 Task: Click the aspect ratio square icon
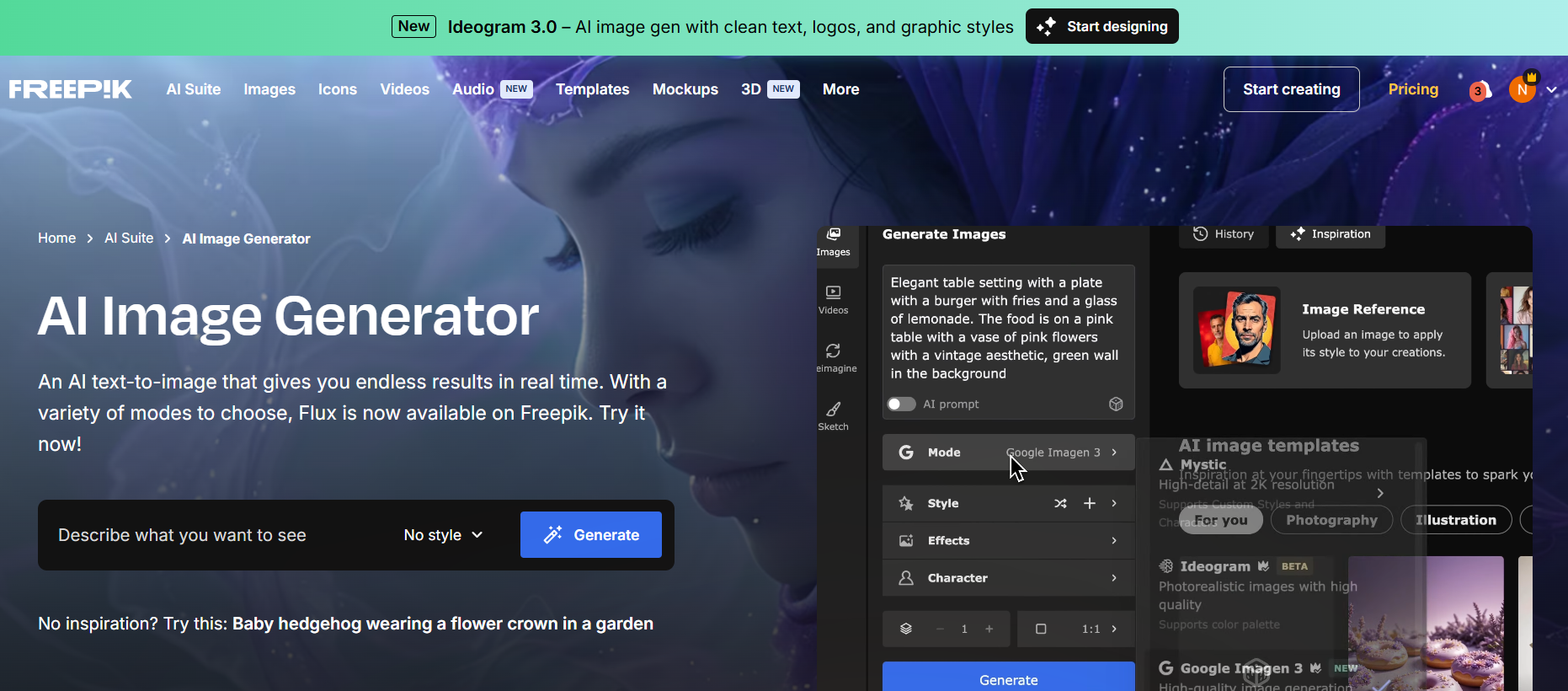point(1041,629)
